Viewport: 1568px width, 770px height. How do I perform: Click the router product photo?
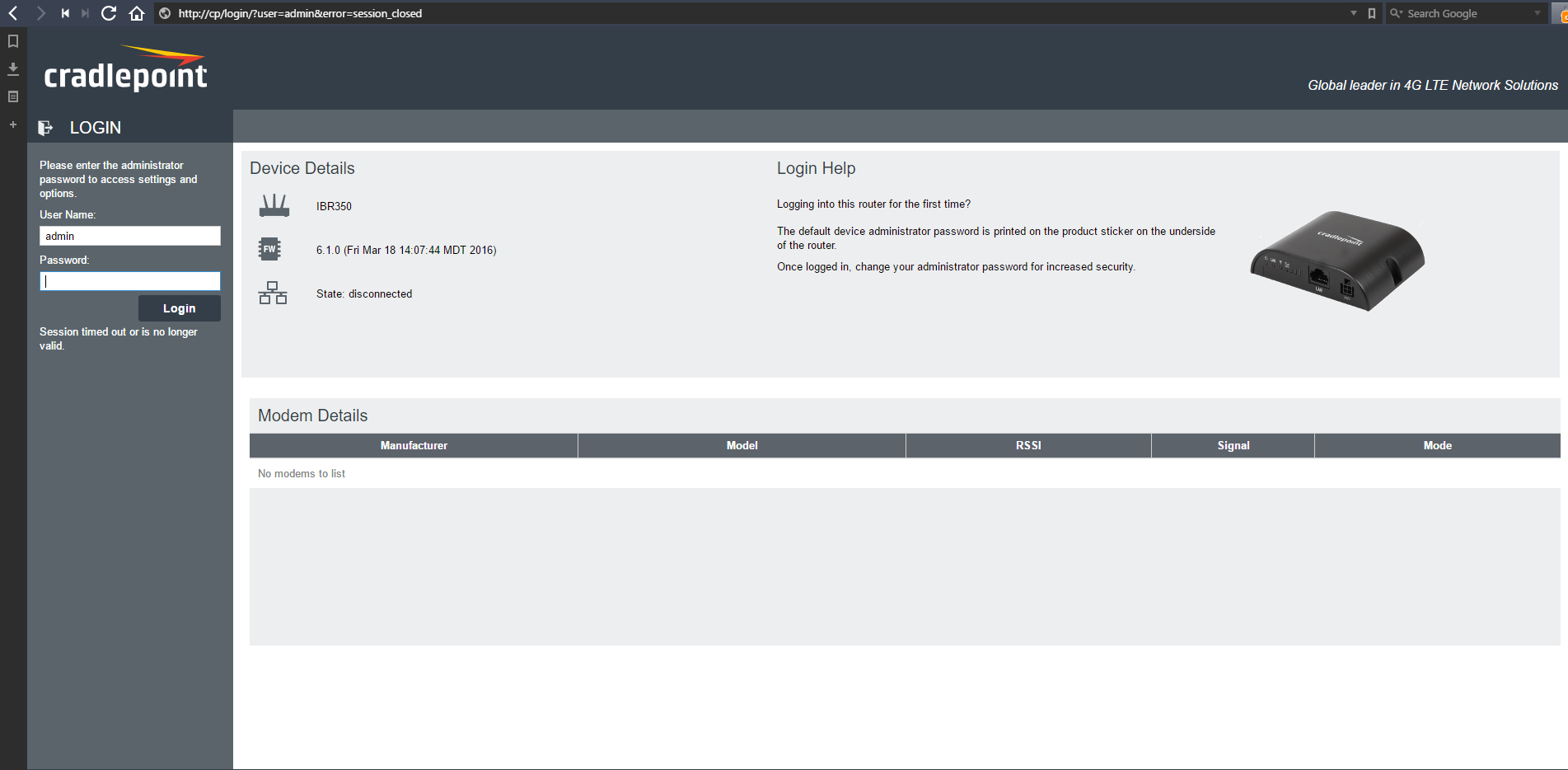pyautogui.click(x=1337, y=261)
